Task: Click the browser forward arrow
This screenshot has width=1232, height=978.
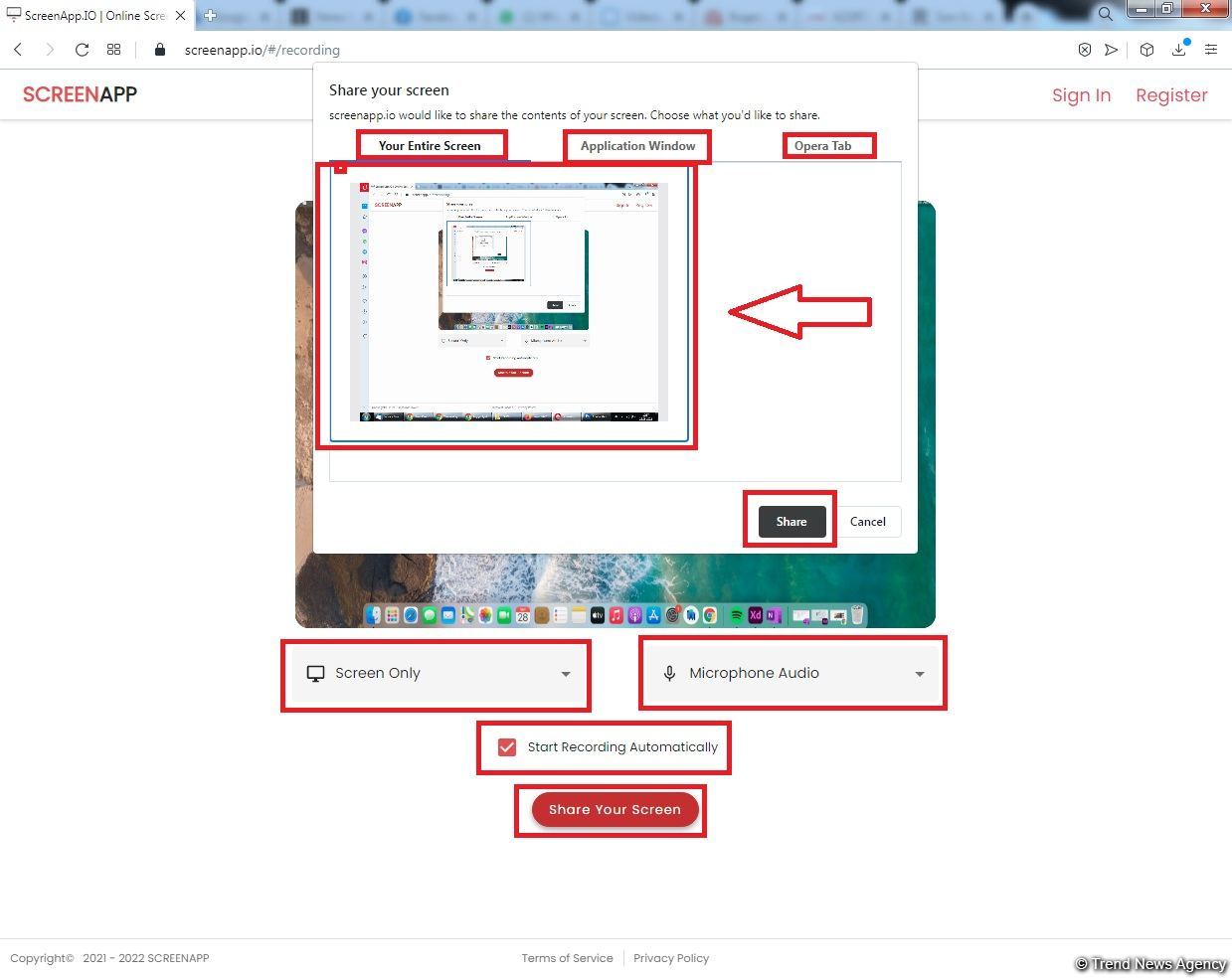Action: (50, 50)
